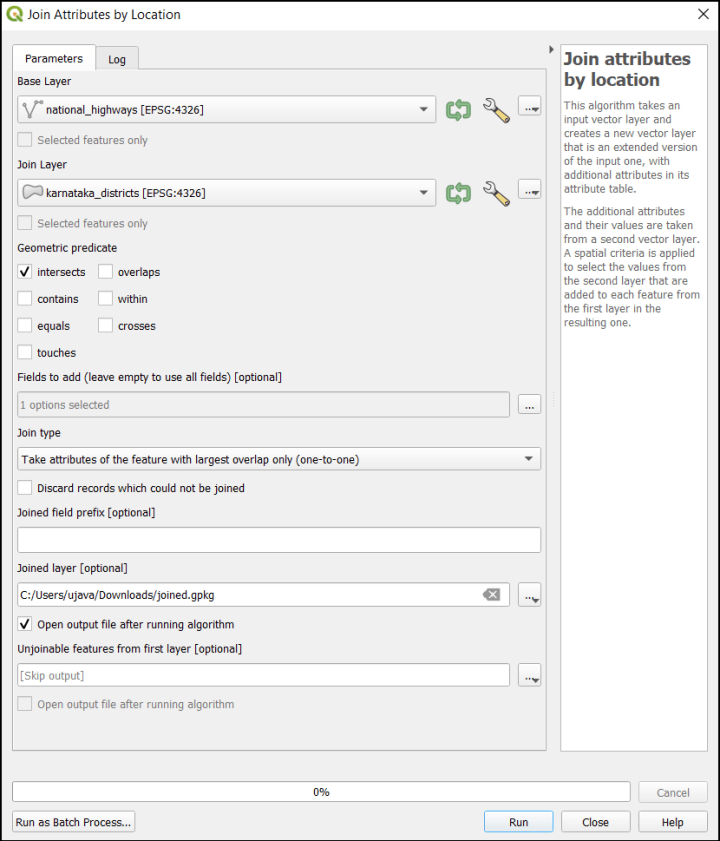Click iterate-over-layer icon for Join Layer

point(458,193)
